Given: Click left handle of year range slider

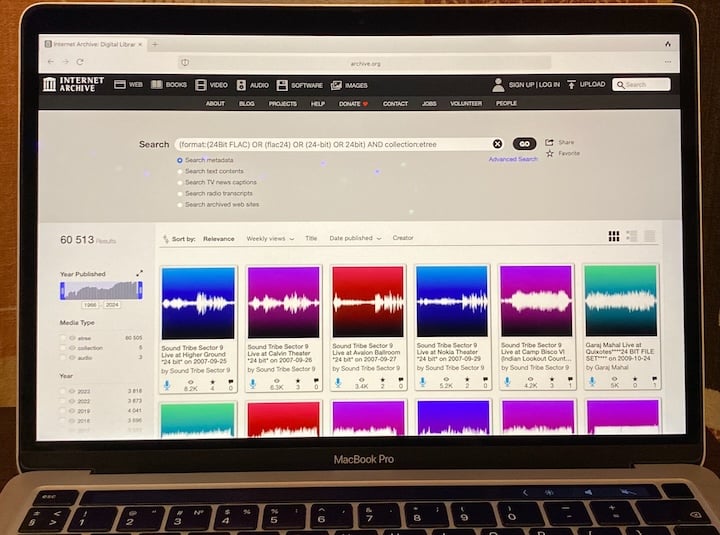Looking at the screenshot, I should tap(62, 291).
